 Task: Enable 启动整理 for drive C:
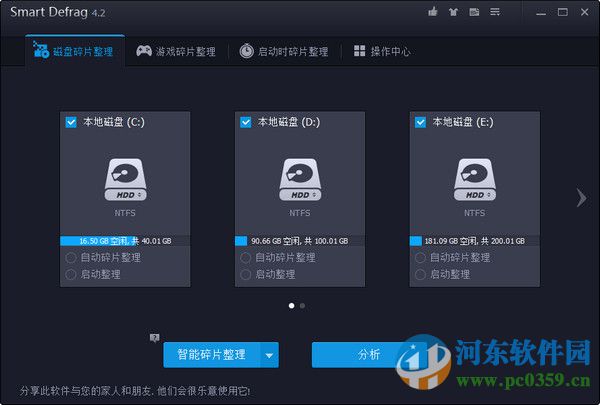pos(70,274)
